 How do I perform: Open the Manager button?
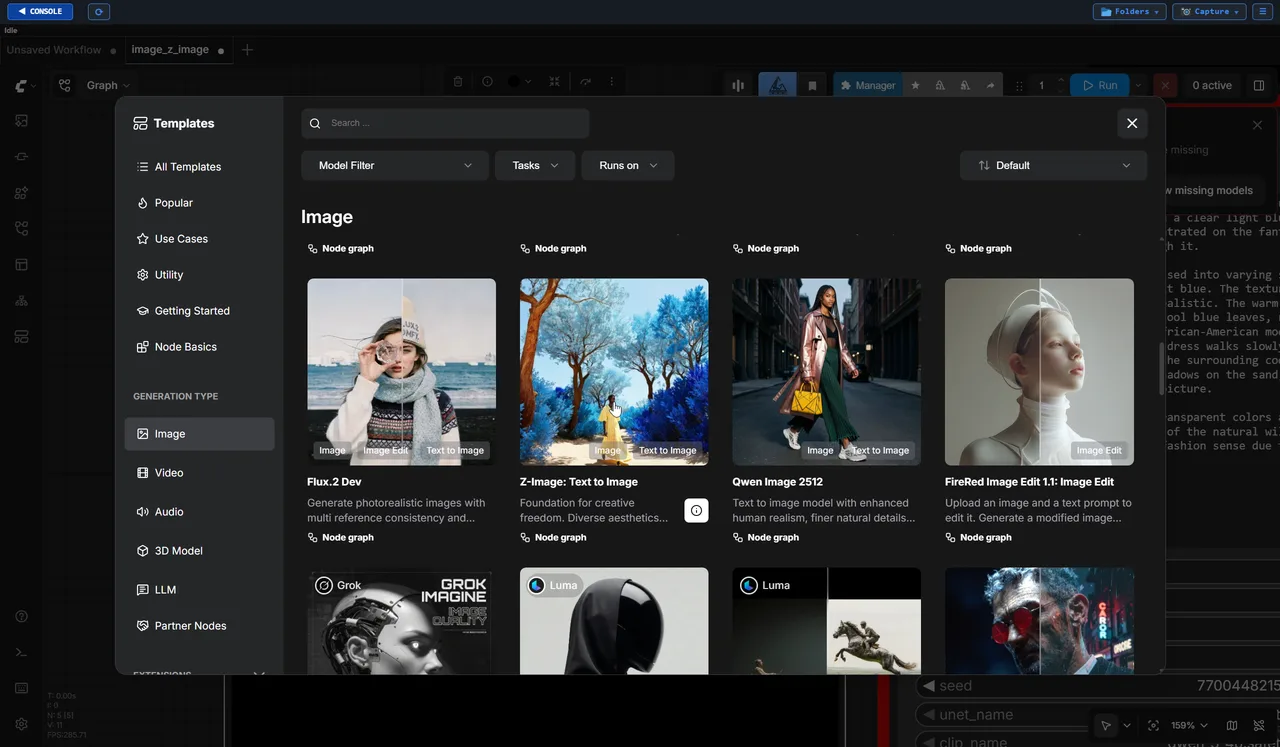[867, 86]
